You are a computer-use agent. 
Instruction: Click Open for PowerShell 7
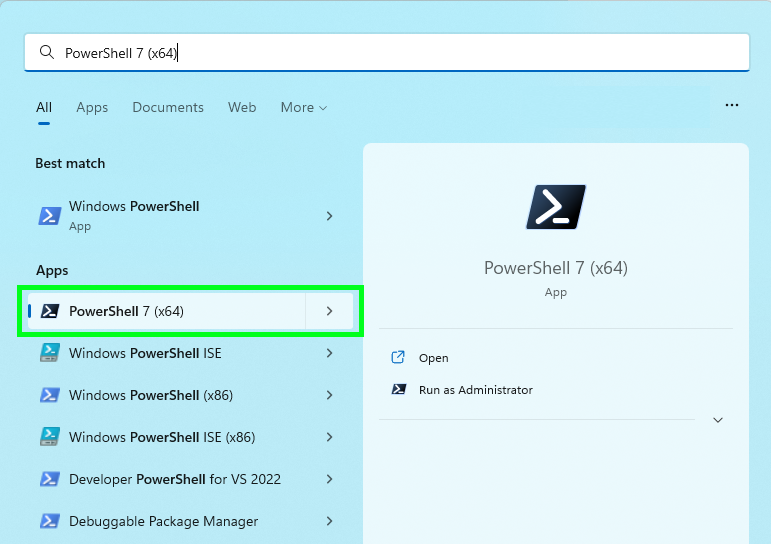(x=433, y=358)
